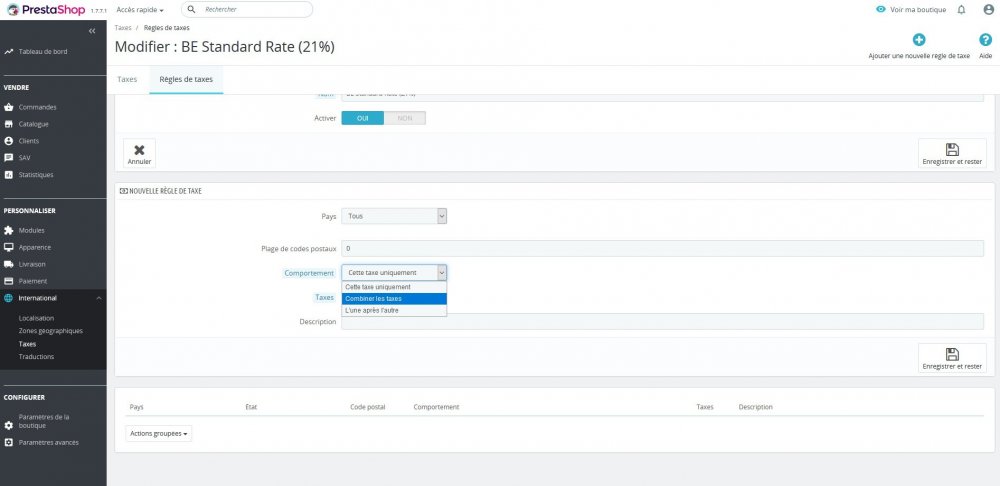Viewport: 1000px width, 486px height.
Task: Click the Code postal column header
Action: tap(367, 407)
